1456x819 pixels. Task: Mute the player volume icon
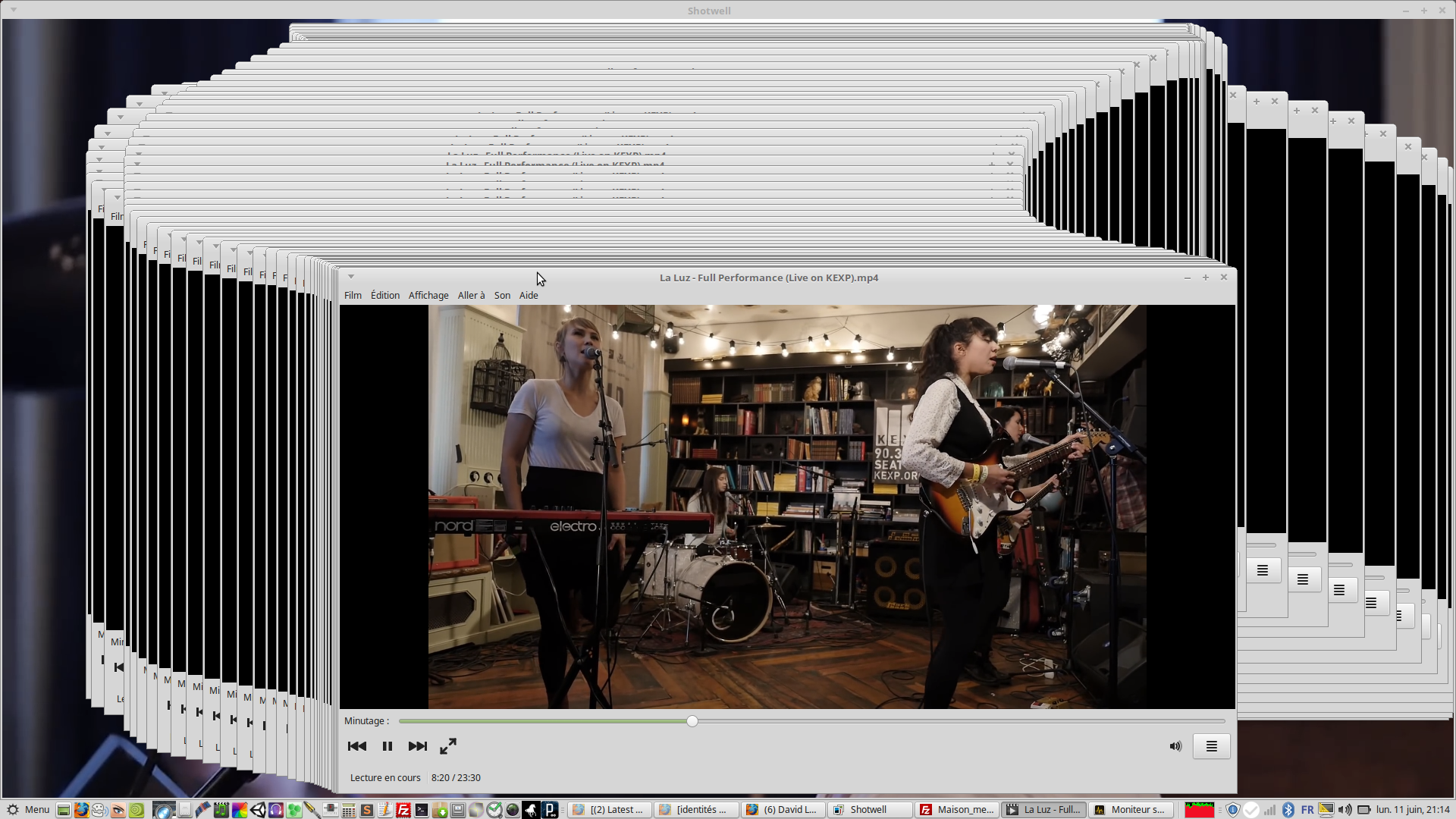(1175, 746)
